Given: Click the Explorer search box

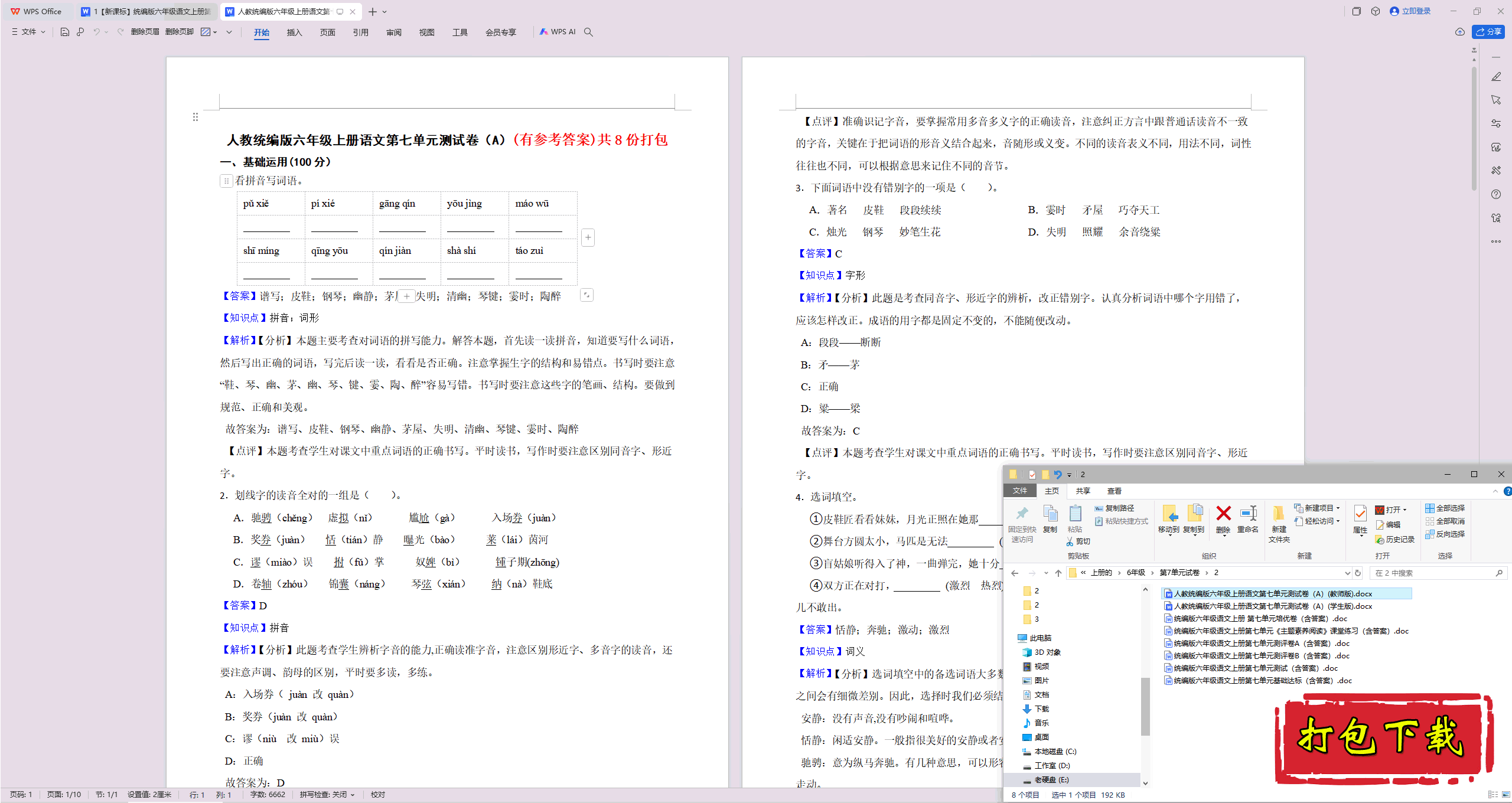Looking at the screenshot, I should 1438,573.
